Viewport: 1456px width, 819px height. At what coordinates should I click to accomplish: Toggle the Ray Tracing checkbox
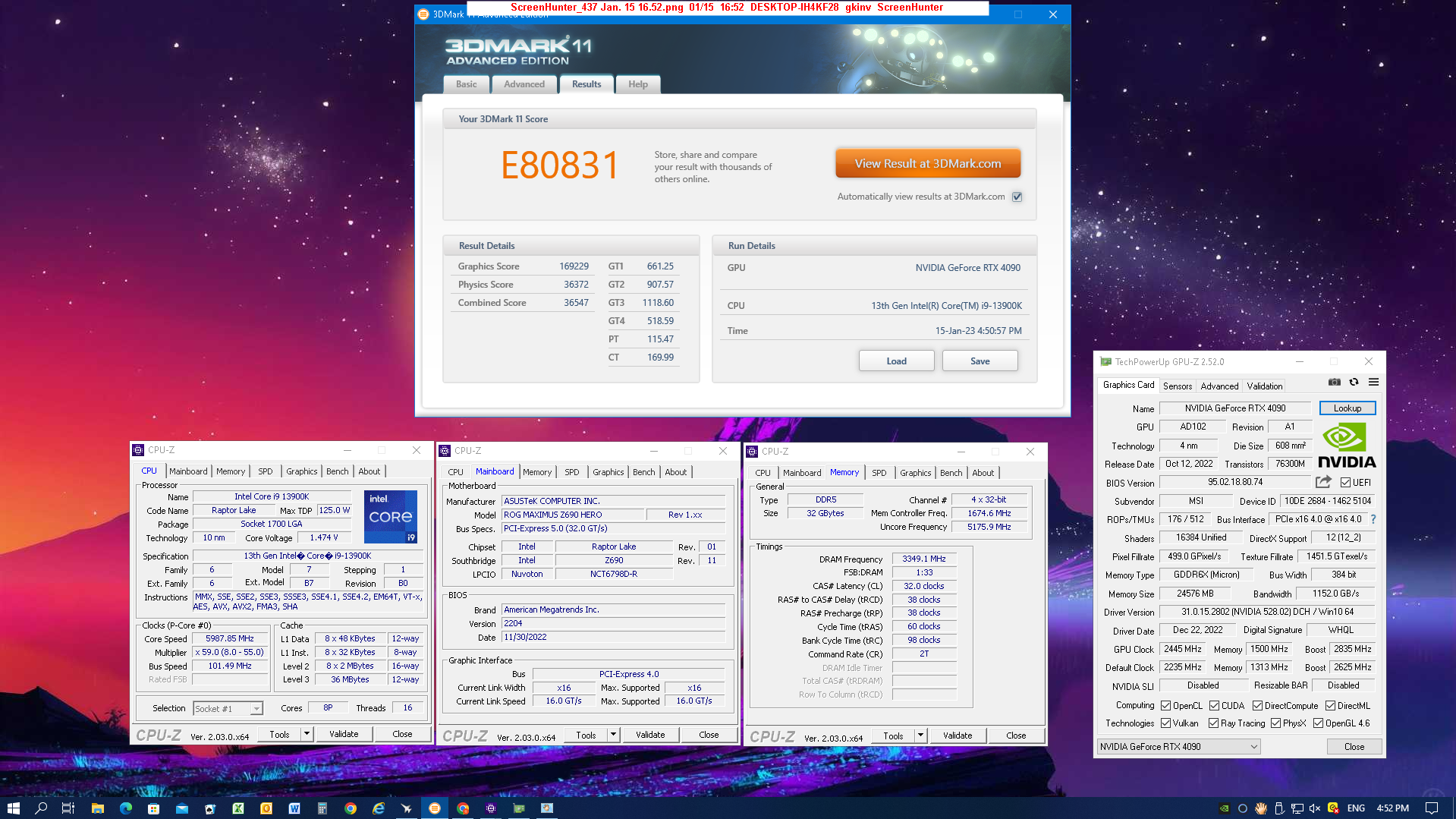tap(1214, 723)
